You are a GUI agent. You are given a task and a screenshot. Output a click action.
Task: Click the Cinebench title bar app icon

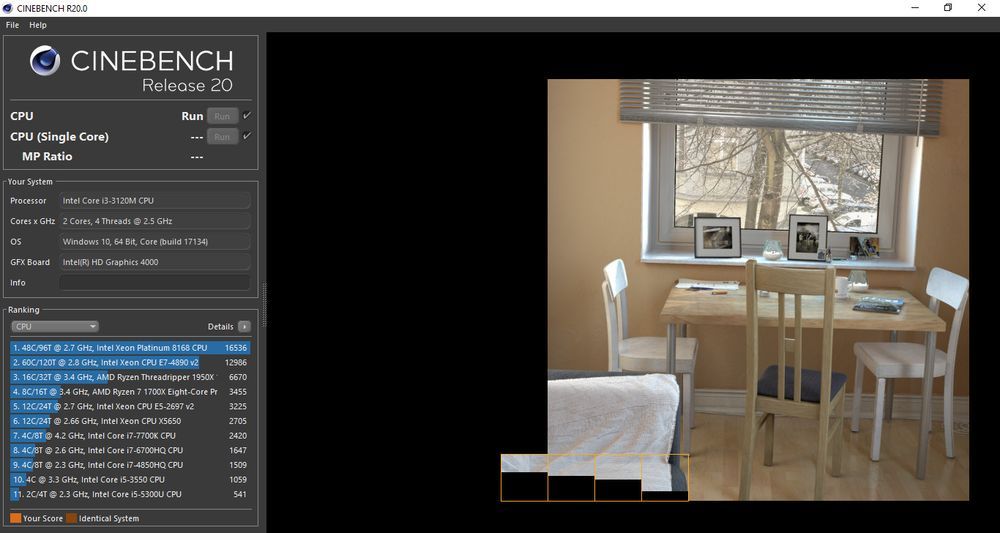(x=8, y=8)
